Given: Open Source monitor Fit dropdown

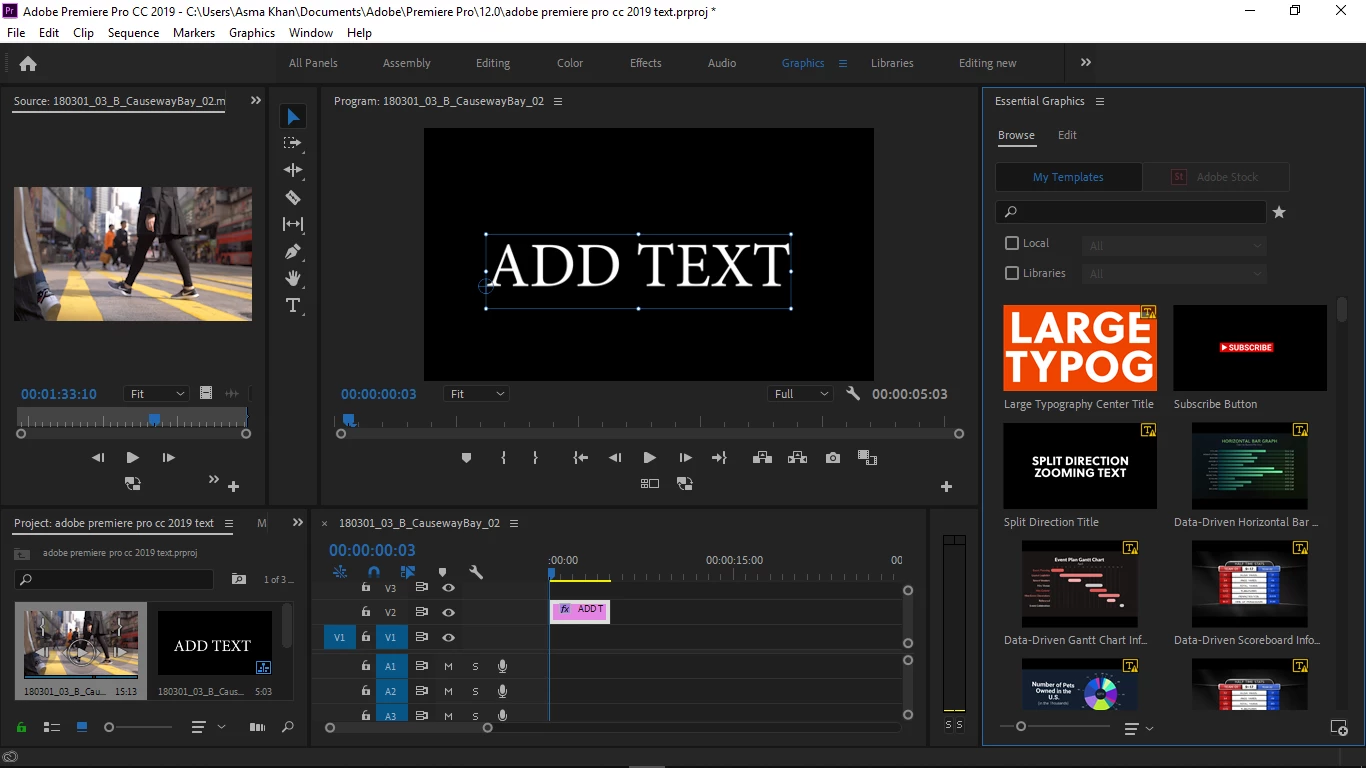Looking at the screenshot, I should (157, 394).
